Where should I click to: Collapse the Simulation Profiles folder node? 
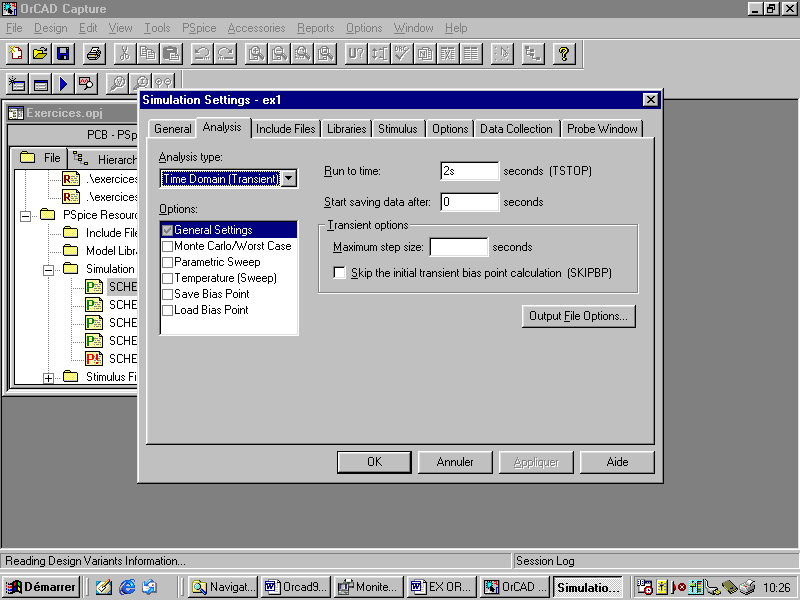point(48,270)
